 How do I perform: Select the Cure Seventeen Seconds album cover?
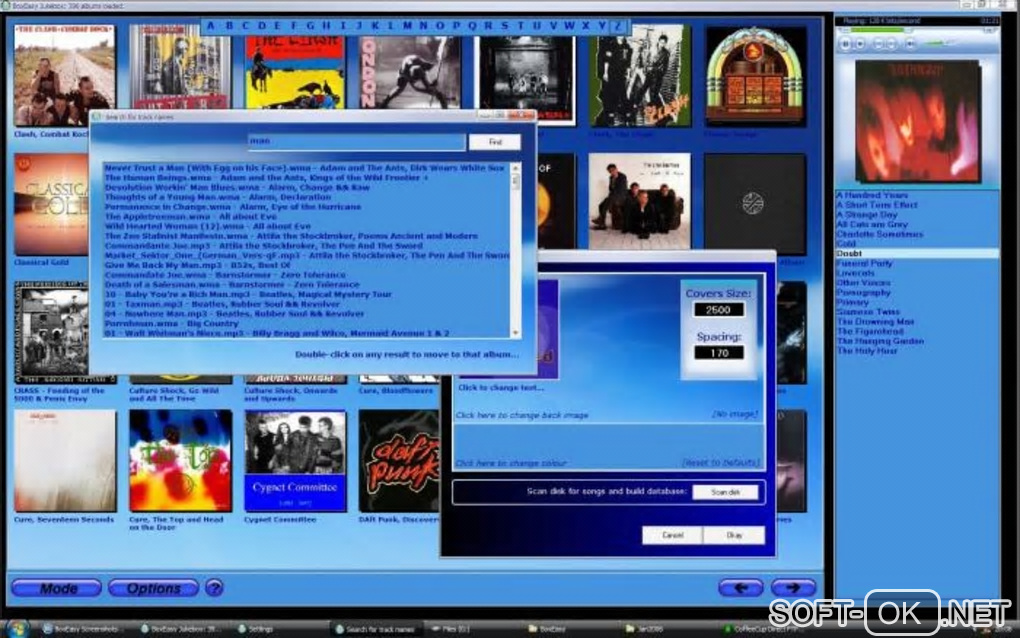tap(65, 460)
